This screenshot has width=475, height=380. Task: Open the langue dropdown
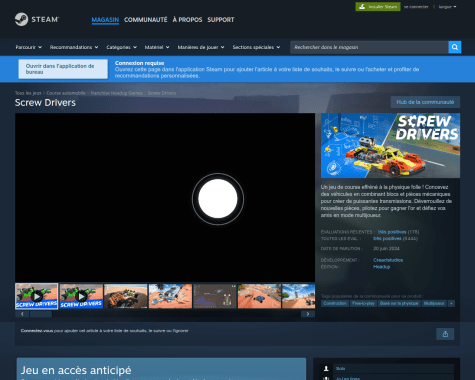coord(447,7)
